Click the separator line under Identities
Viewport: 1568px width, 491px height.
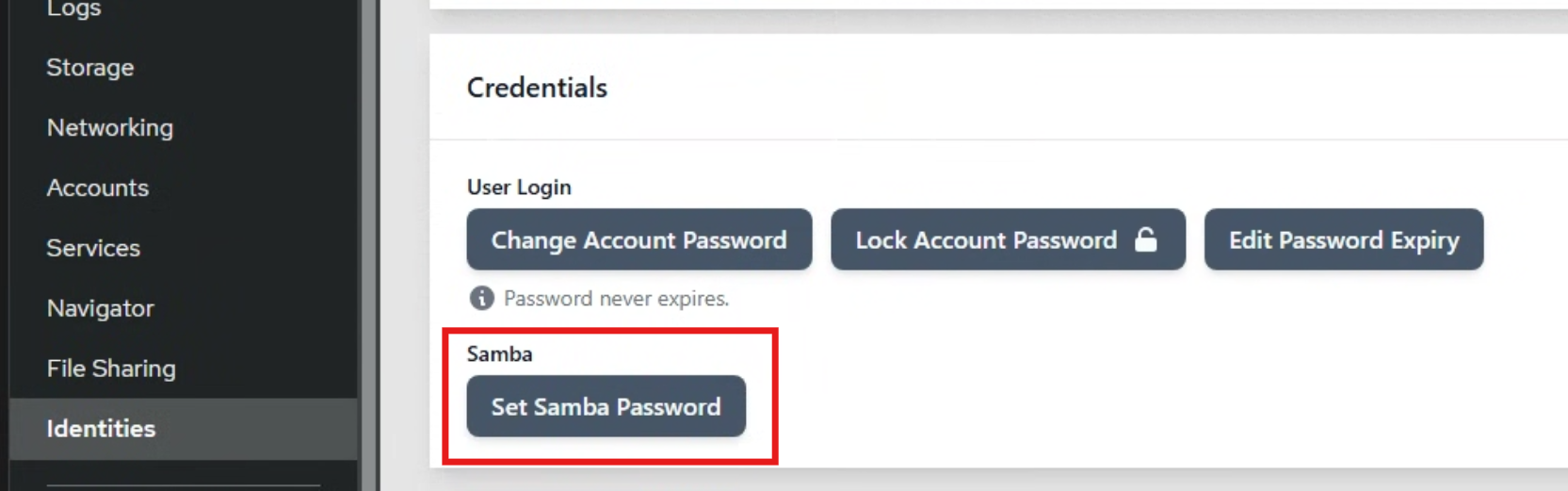pos(184,485)
